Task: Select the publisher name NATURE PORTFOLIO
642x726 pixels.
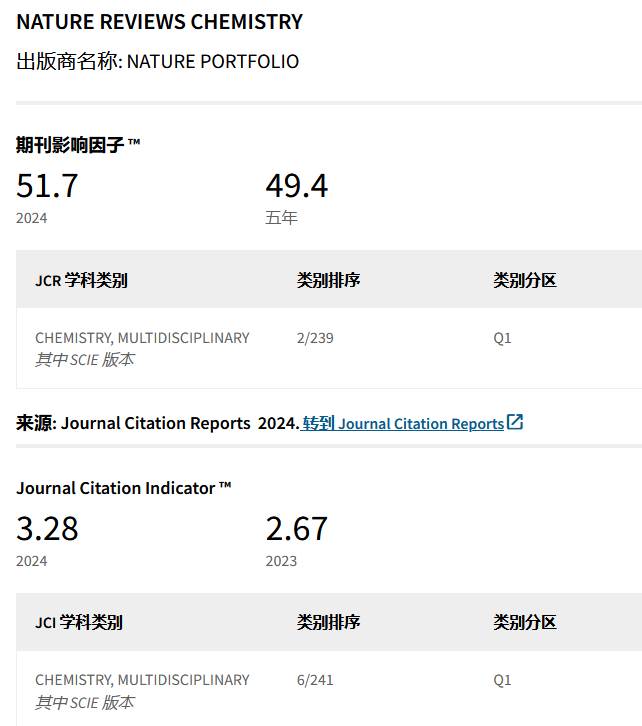Action: tap(212, 61)
